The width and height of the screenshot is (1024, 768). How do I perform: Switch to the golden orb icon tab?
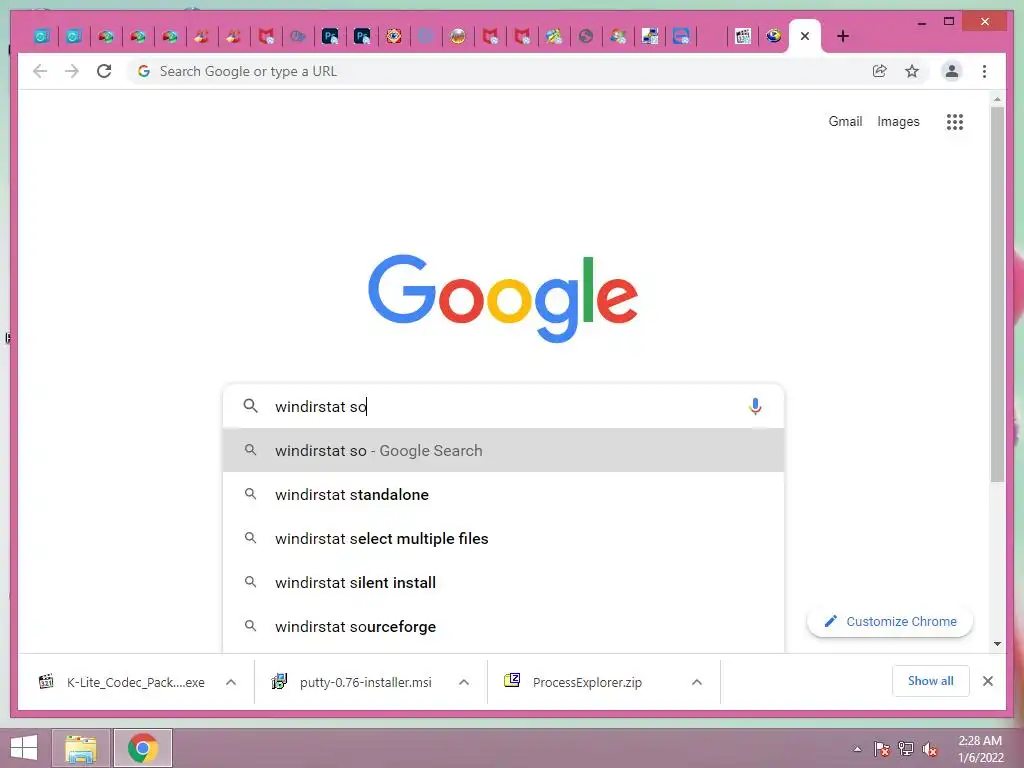pyautogui.click(x=457, y=36)
